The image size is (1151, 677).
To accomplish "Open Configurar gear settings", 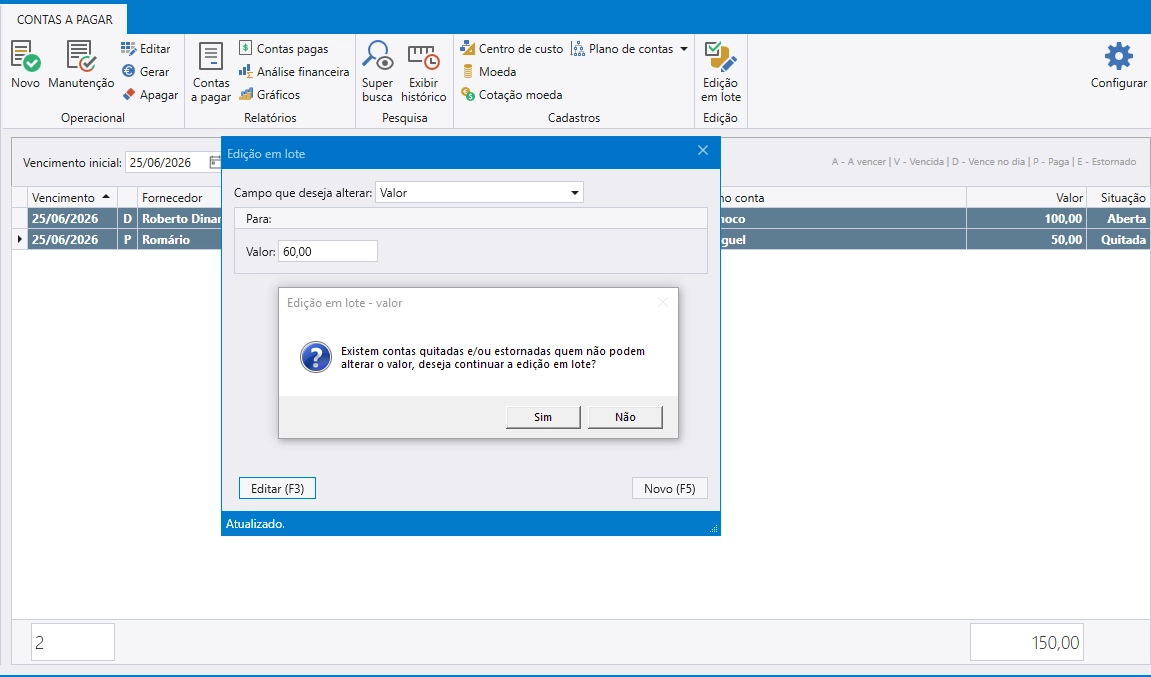I will click(x=1118, y=65).
